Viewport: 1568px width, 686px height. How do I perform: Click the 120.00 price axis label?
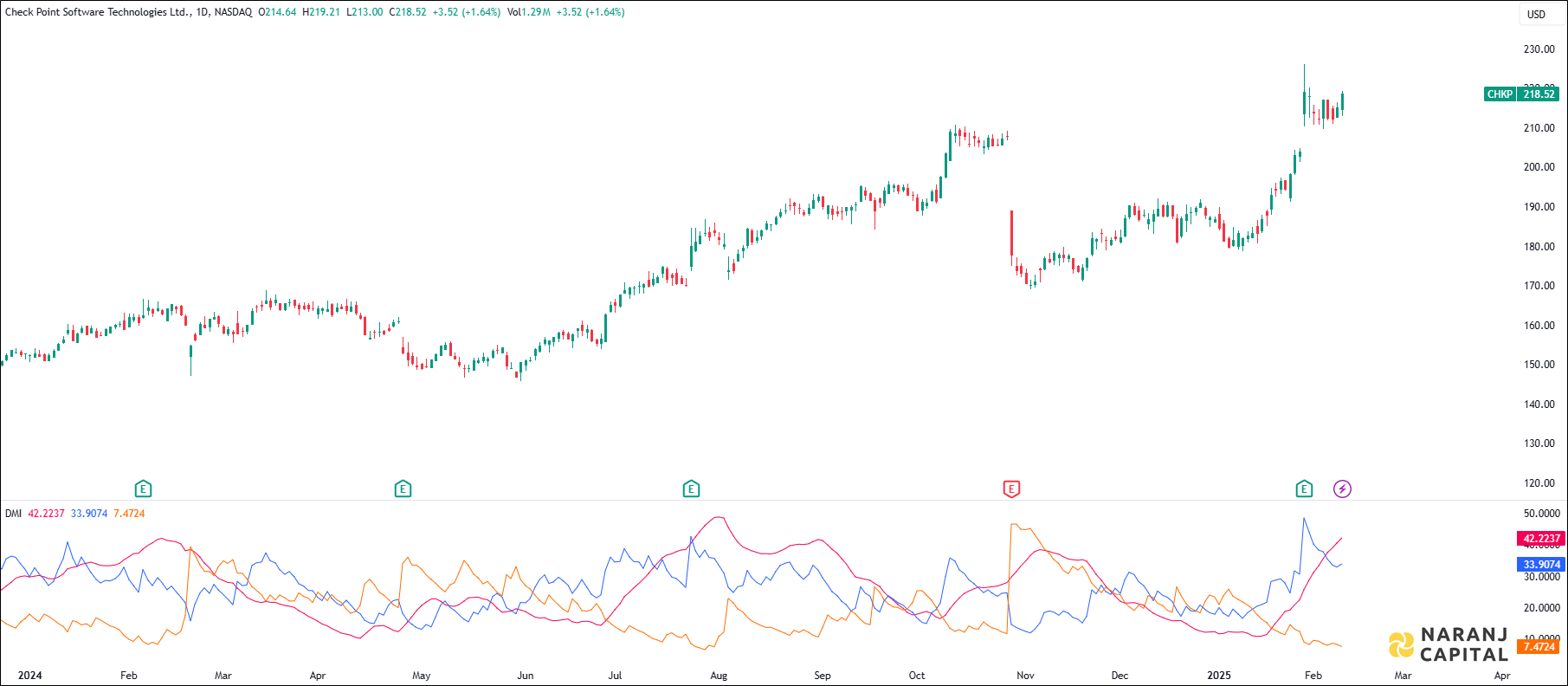1539,483
